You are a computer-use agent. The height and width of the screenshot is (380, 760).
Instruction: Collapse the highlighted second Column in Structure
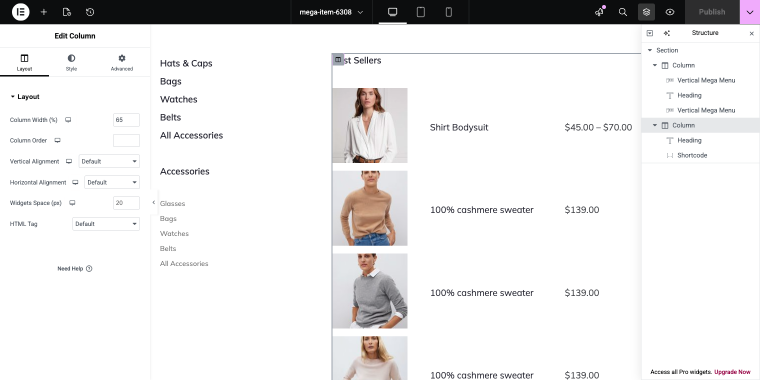(x=655, y=126)
